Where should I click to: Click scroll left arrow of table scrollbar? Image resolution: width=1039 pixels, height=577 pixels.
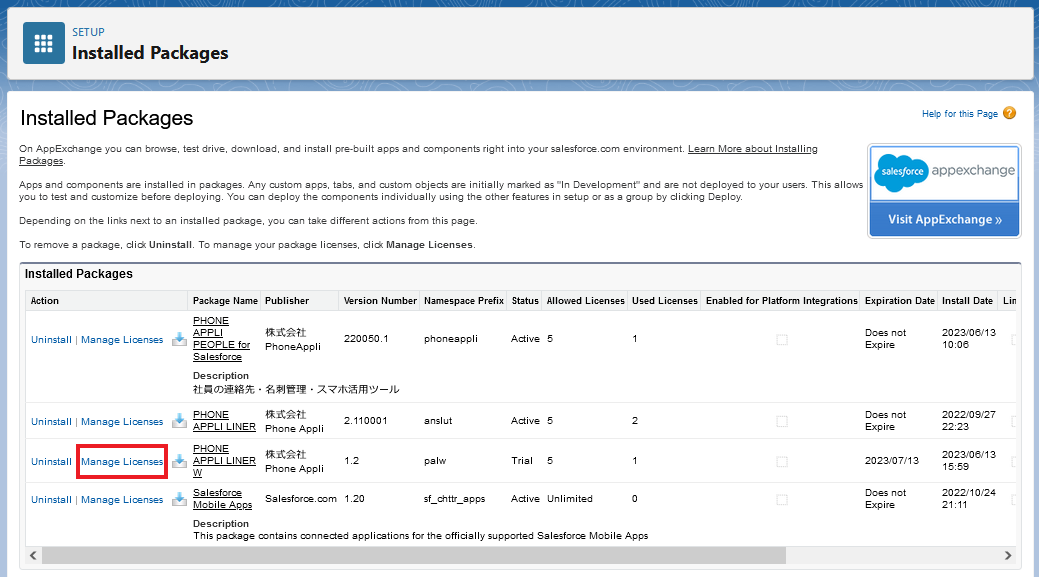coord(33,555)
